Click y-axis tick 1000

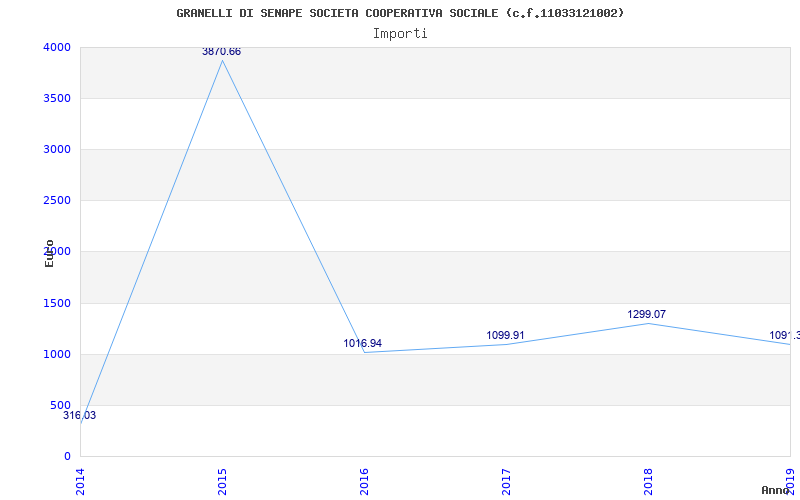[x=57, y=355]
